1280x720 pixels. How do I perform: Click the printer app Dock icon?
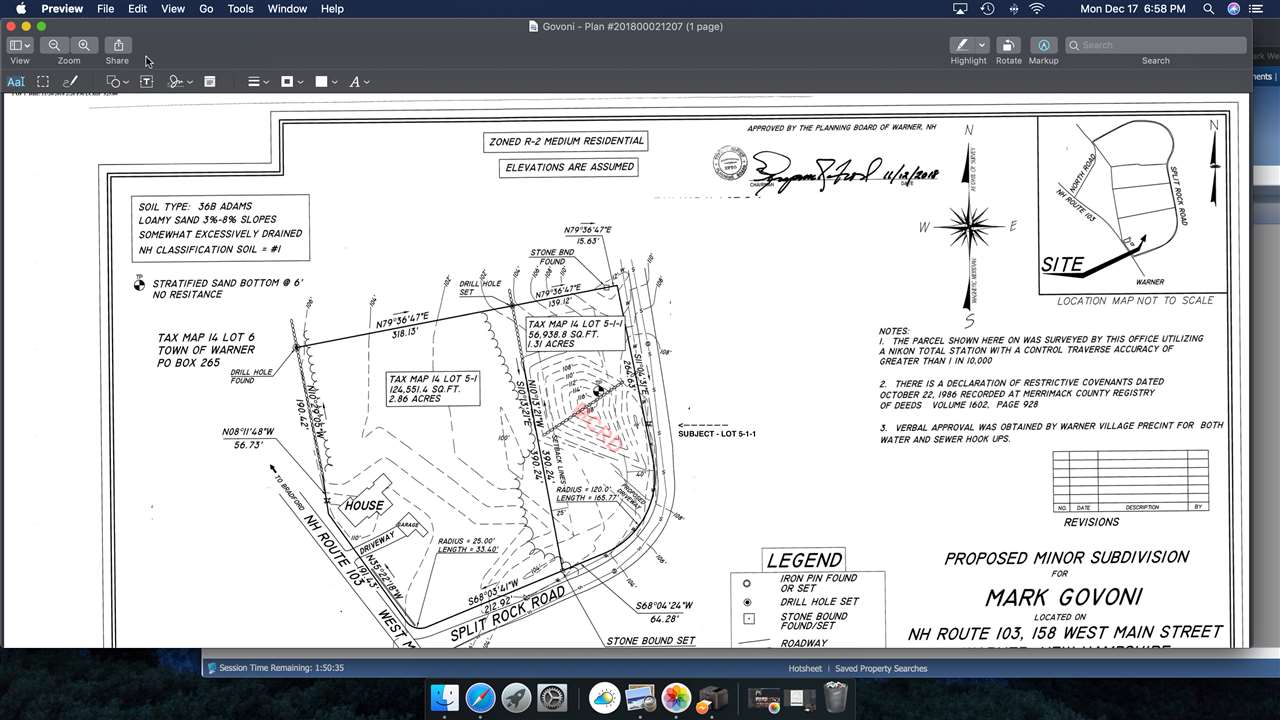712,697
